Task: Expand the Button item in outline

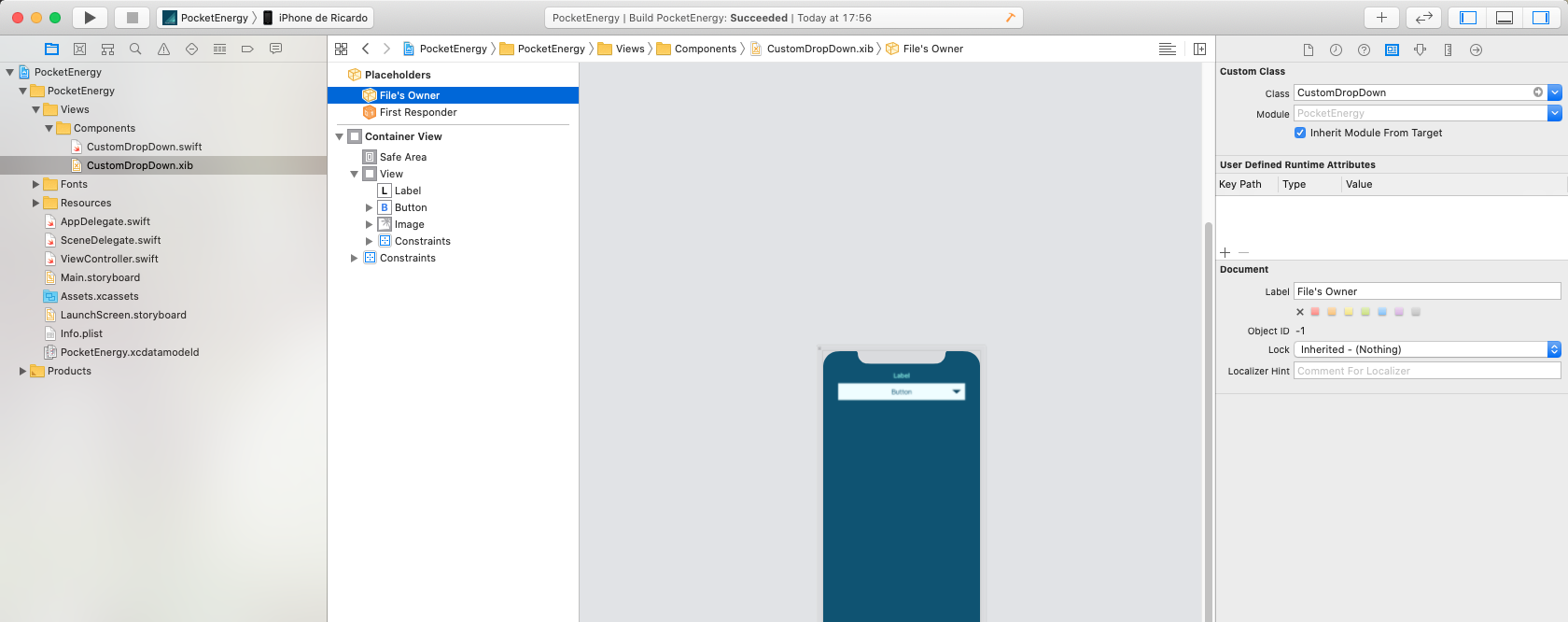Action: pyautogui.click(x=369, y=207)
